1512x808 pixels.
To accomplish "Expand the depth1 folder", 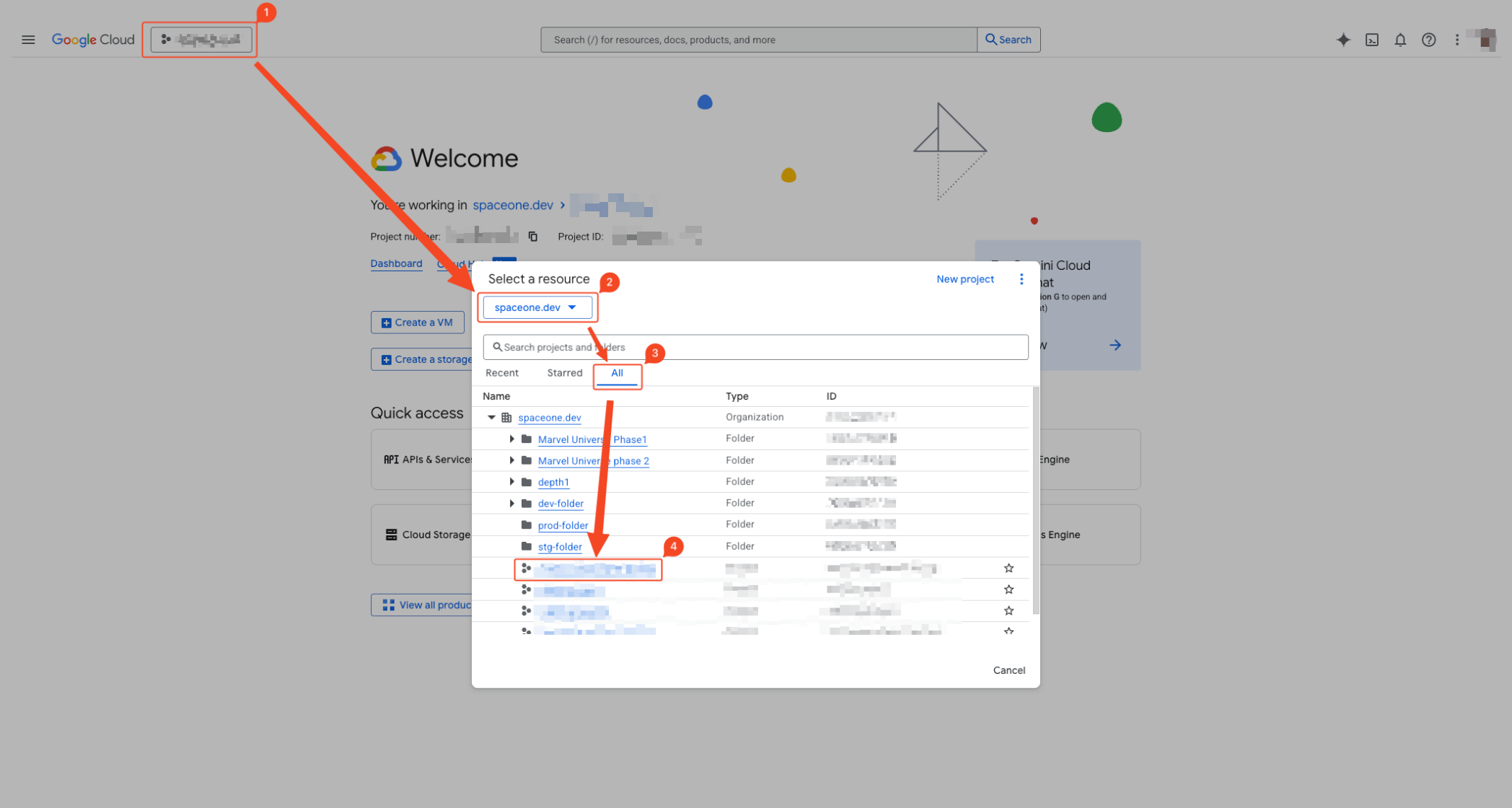I will (x=511, y=481).
